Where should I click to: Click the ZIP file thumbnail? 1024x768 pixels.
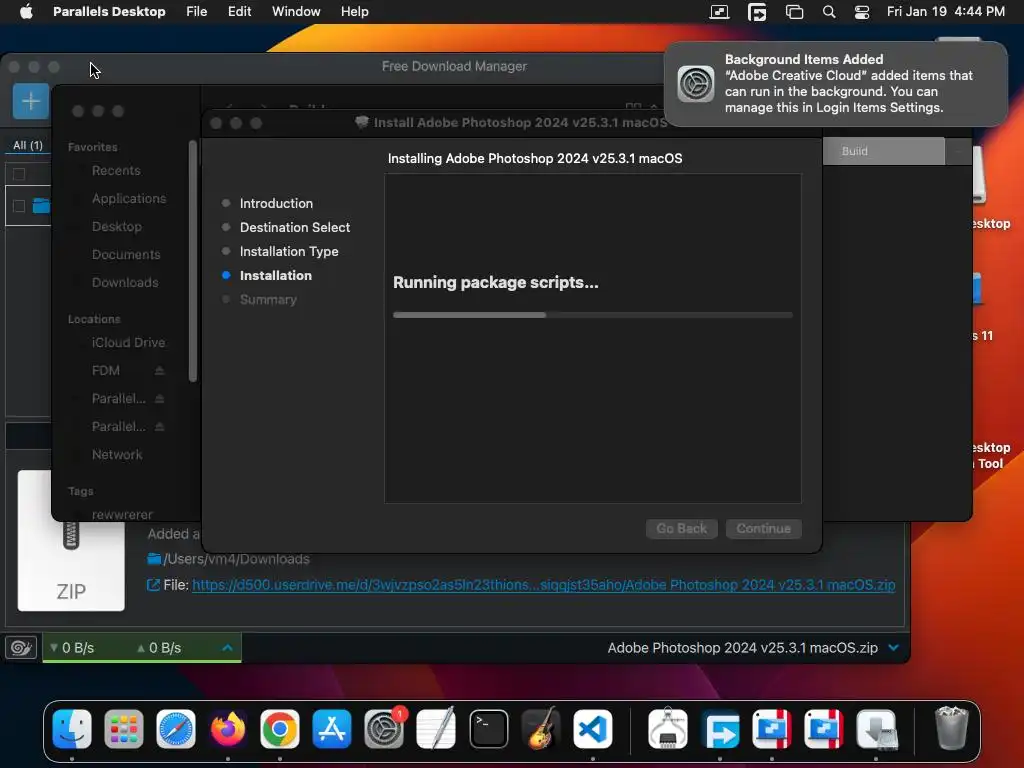(71, 541)
